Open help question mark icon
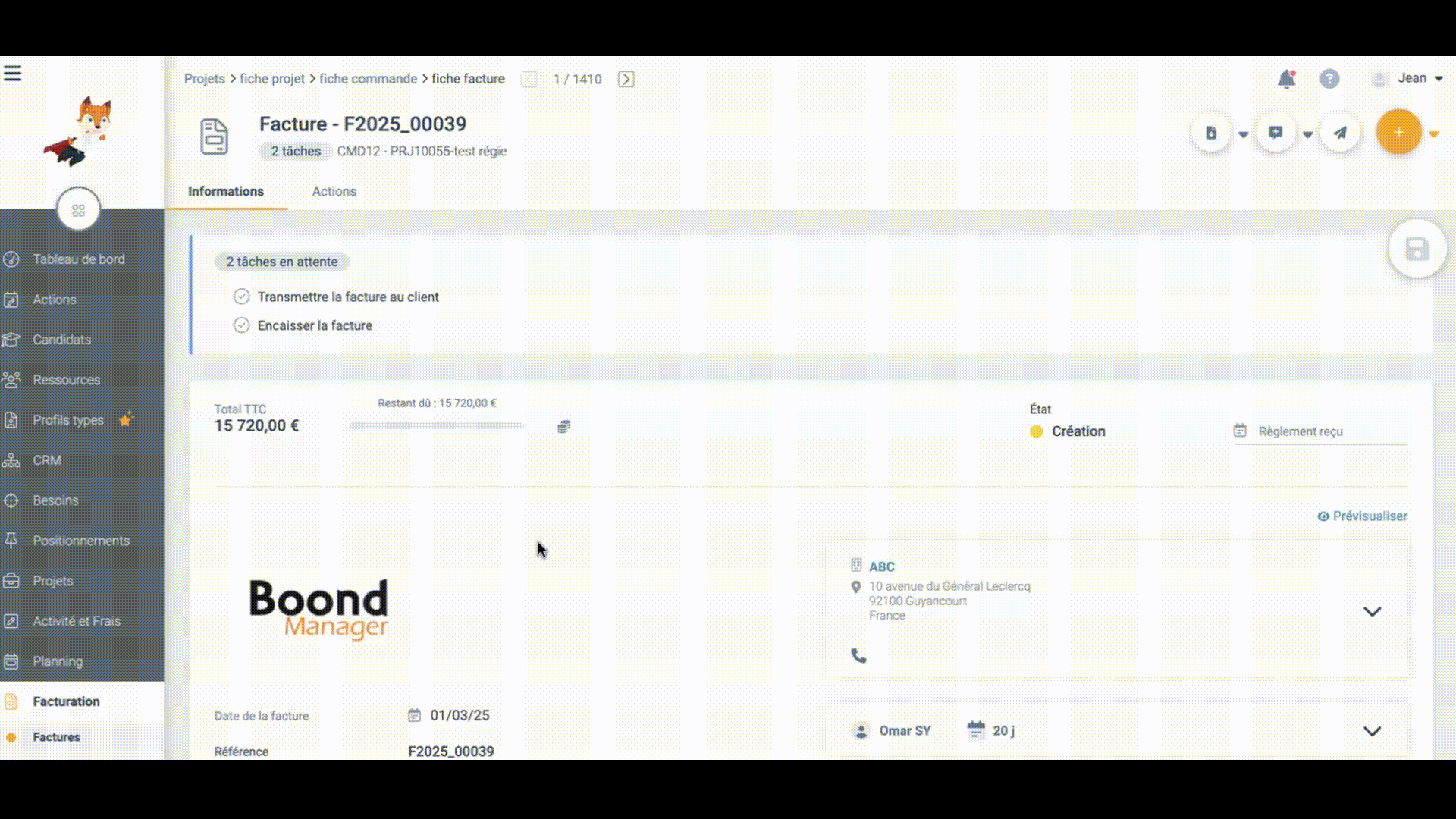 (x=1329, y=79)
